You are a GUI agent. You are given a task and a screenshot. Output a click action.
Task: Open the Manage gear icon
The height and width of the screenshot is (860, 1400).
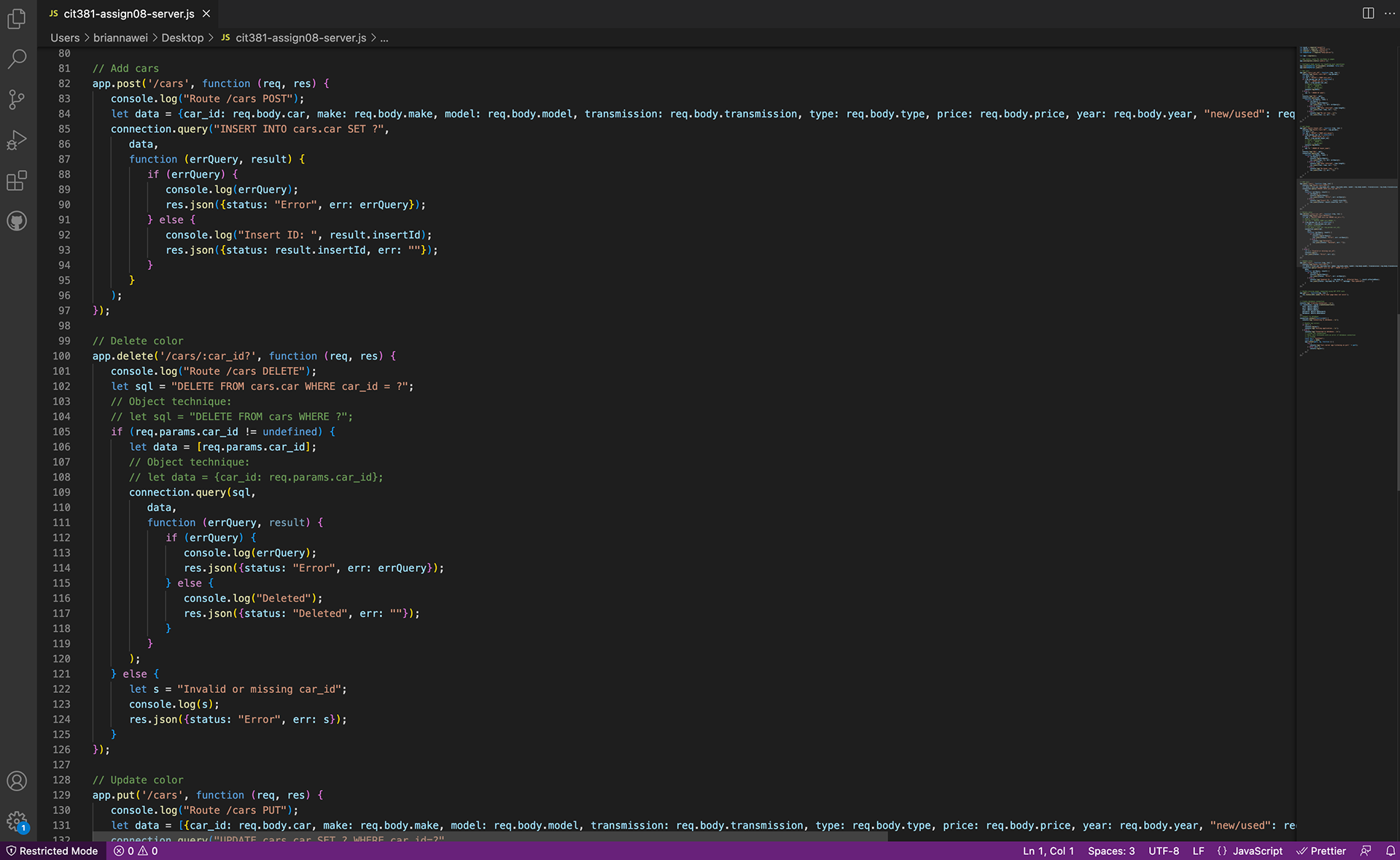click(17, 821)
